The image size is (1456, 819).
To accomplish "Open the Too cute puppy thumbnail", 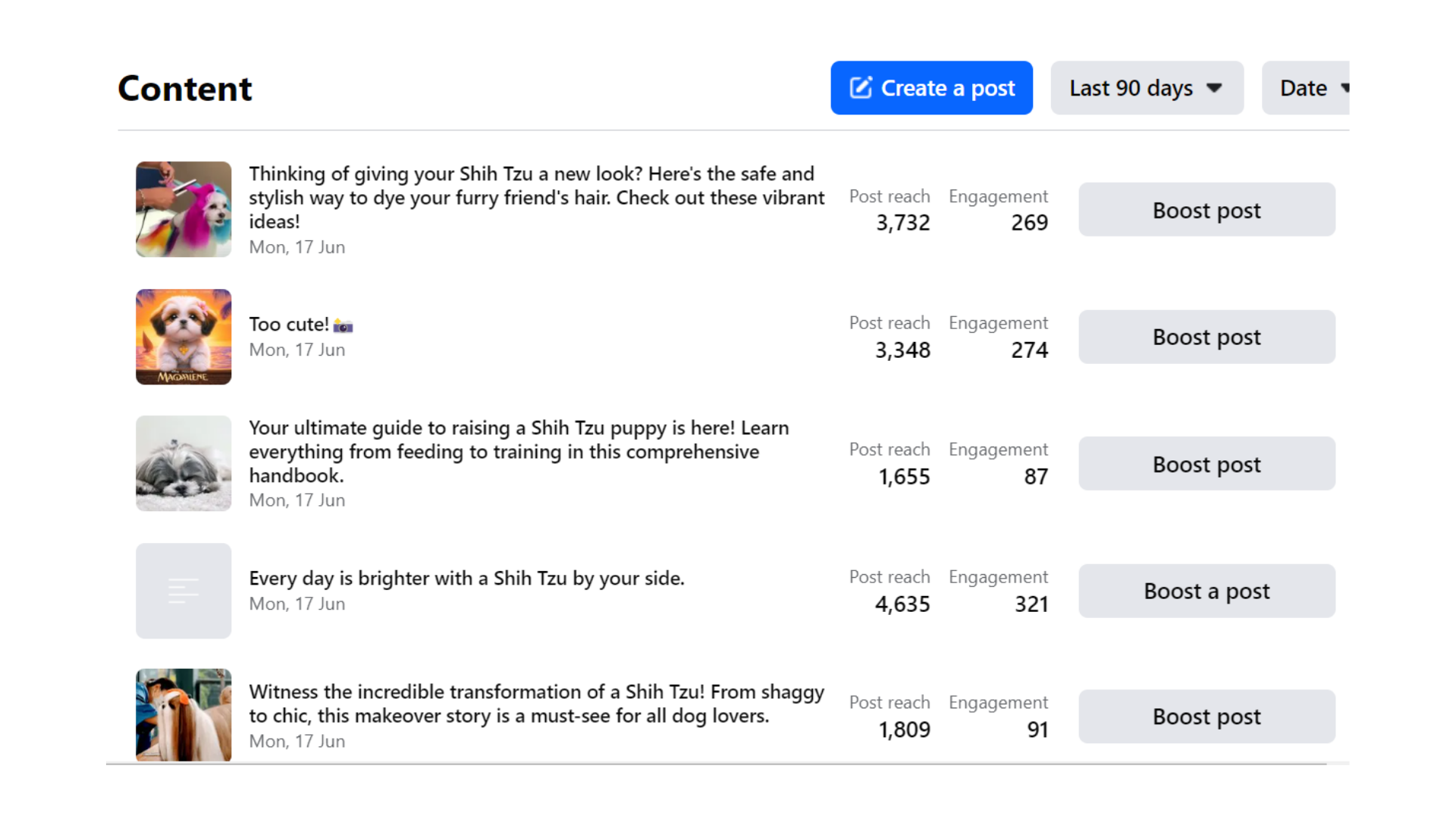I will click(184, 337).
